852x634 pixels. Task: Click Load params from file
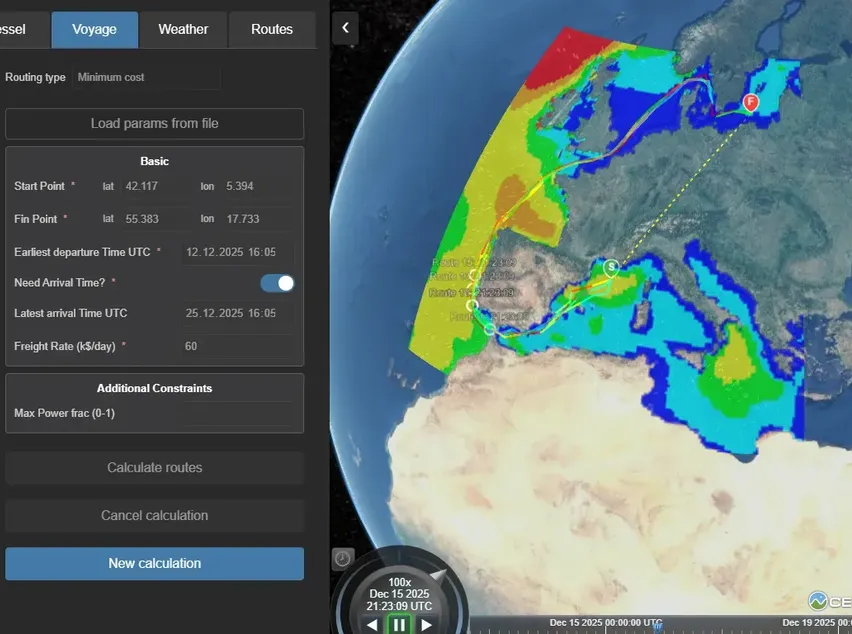coord(154,124)
